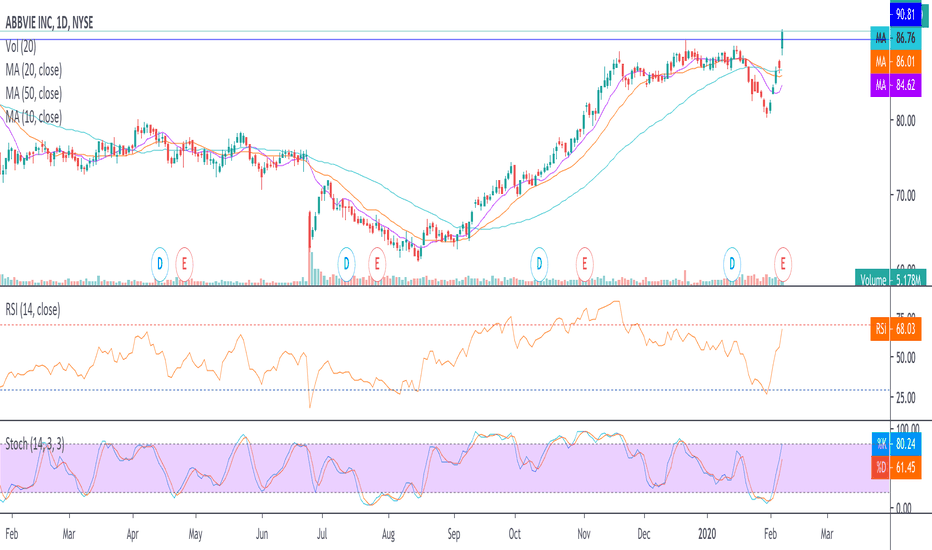Click the May label on time axis

[x=195, y=534]
